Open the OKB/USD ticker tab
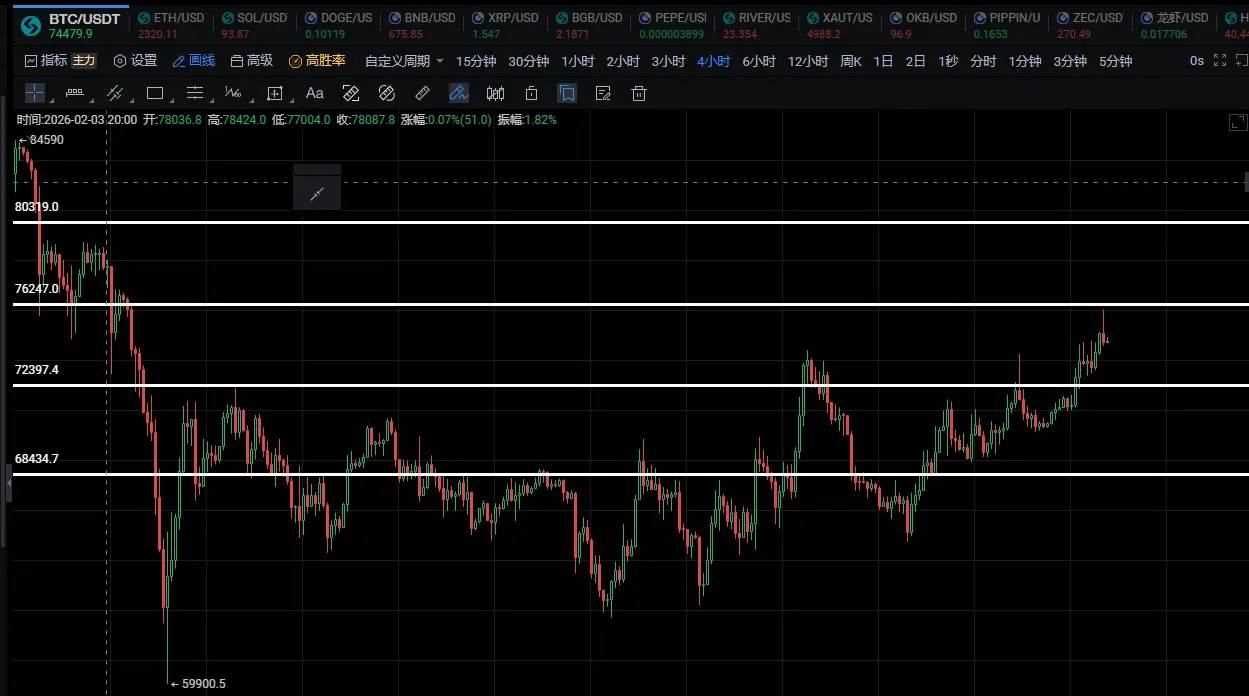 923,25
